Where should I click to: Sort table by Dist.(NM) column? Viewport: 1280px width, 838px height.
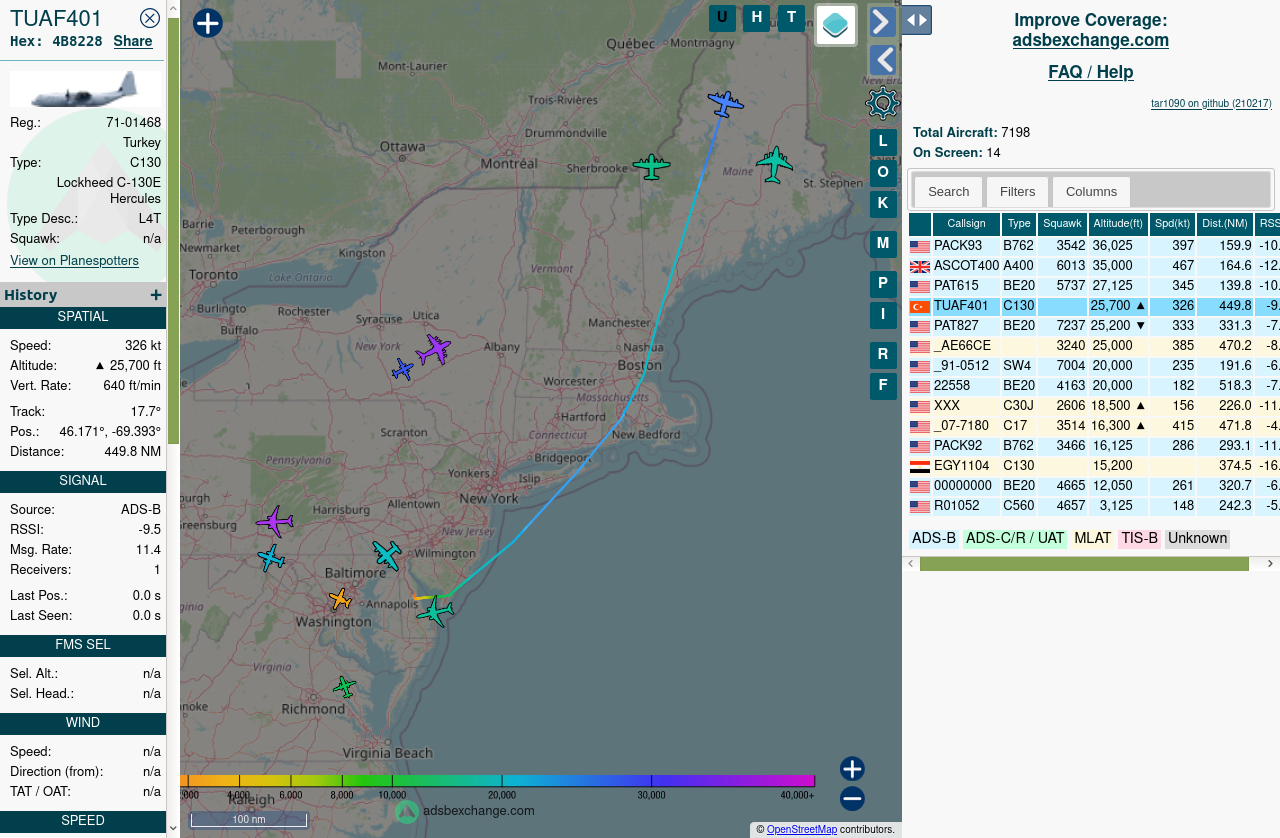pos(1225,224)
